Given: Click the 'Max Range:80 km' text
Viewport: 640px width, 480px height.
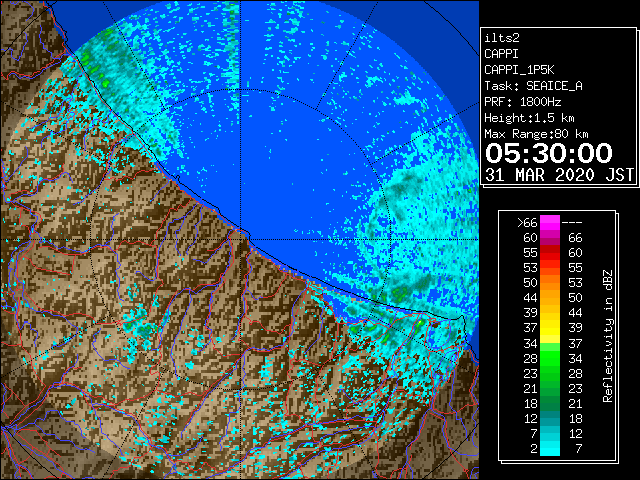Looking at the screenshot, I should (536, 134).
